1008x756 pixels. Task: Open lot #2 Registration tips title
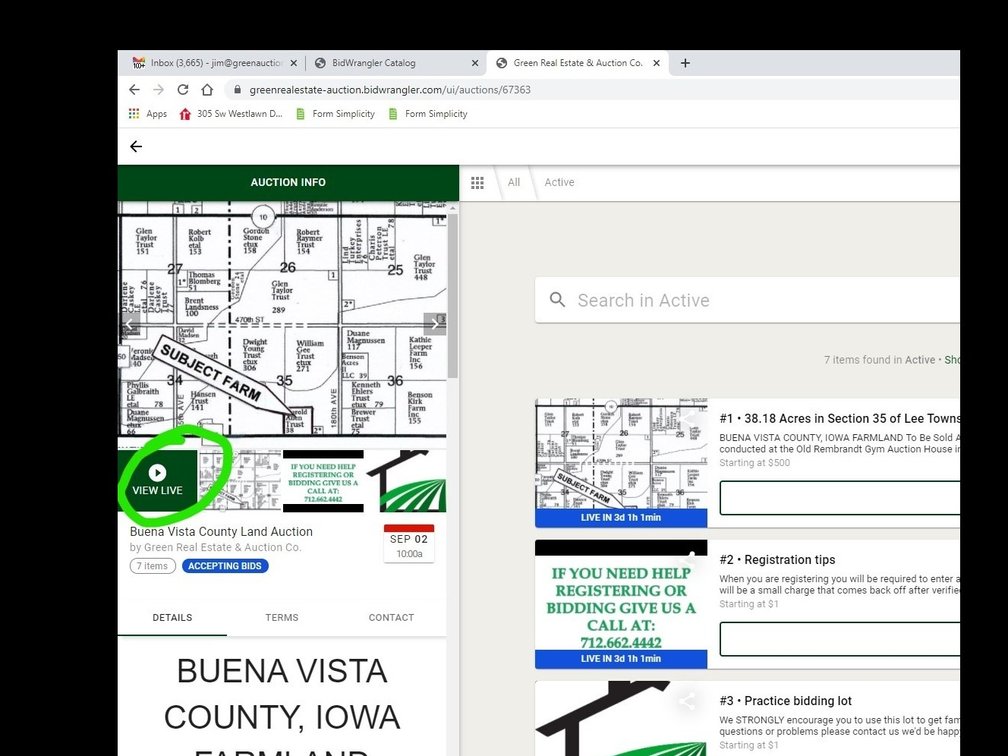[x=777, y=560]
